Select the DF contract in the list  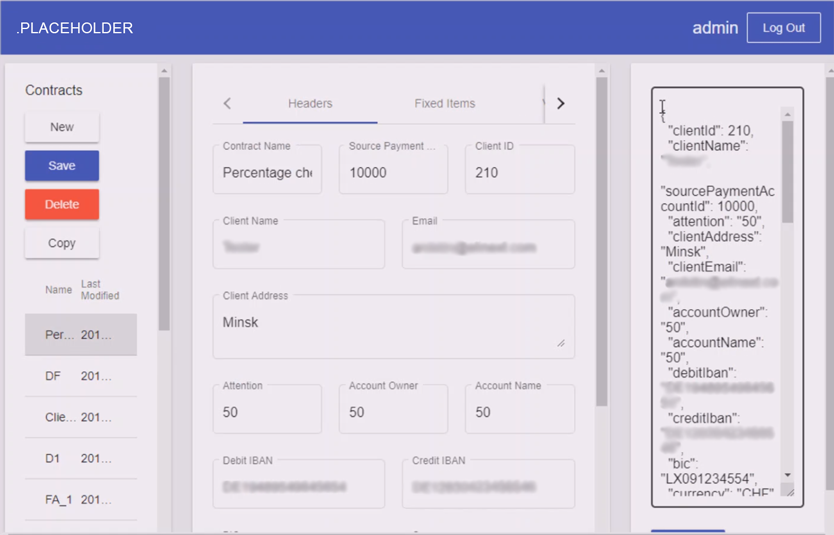(x=80, y=376)
